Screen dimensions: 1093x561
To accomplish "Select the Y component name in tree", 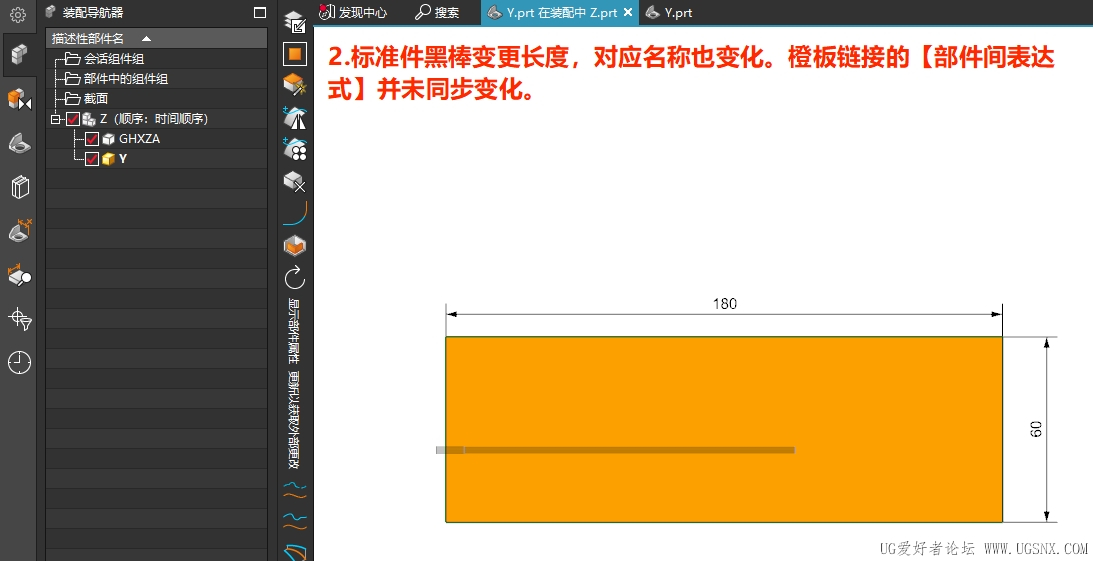I will point(123,159).
